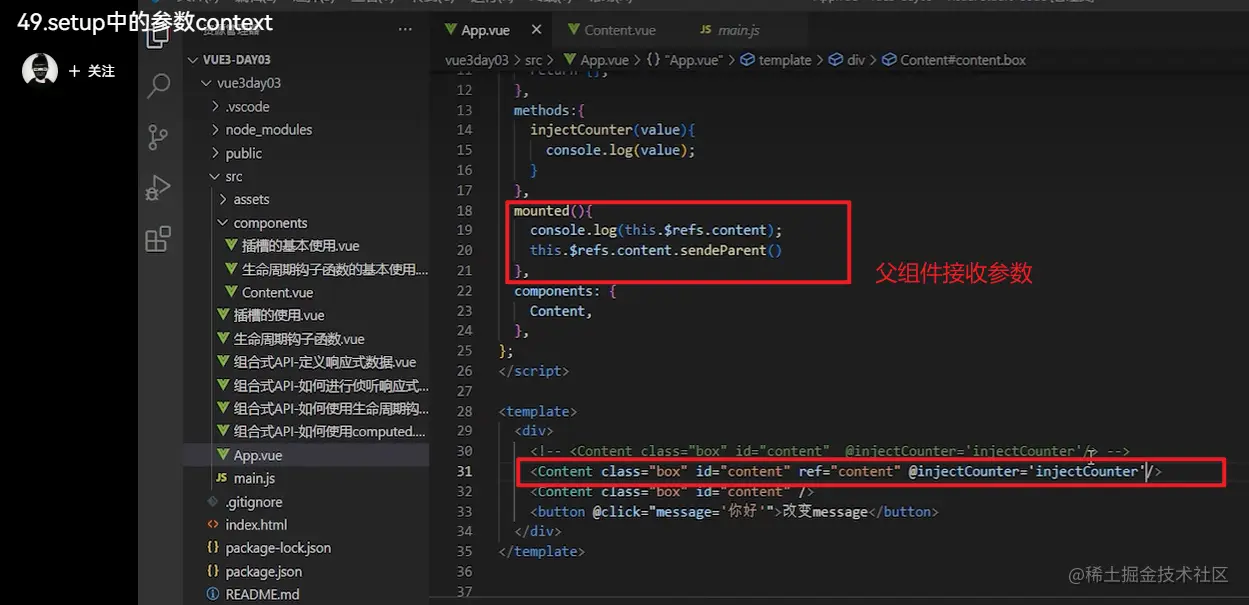Click the {} "App.vue" breadcrumb symbol

pos(684,60)
